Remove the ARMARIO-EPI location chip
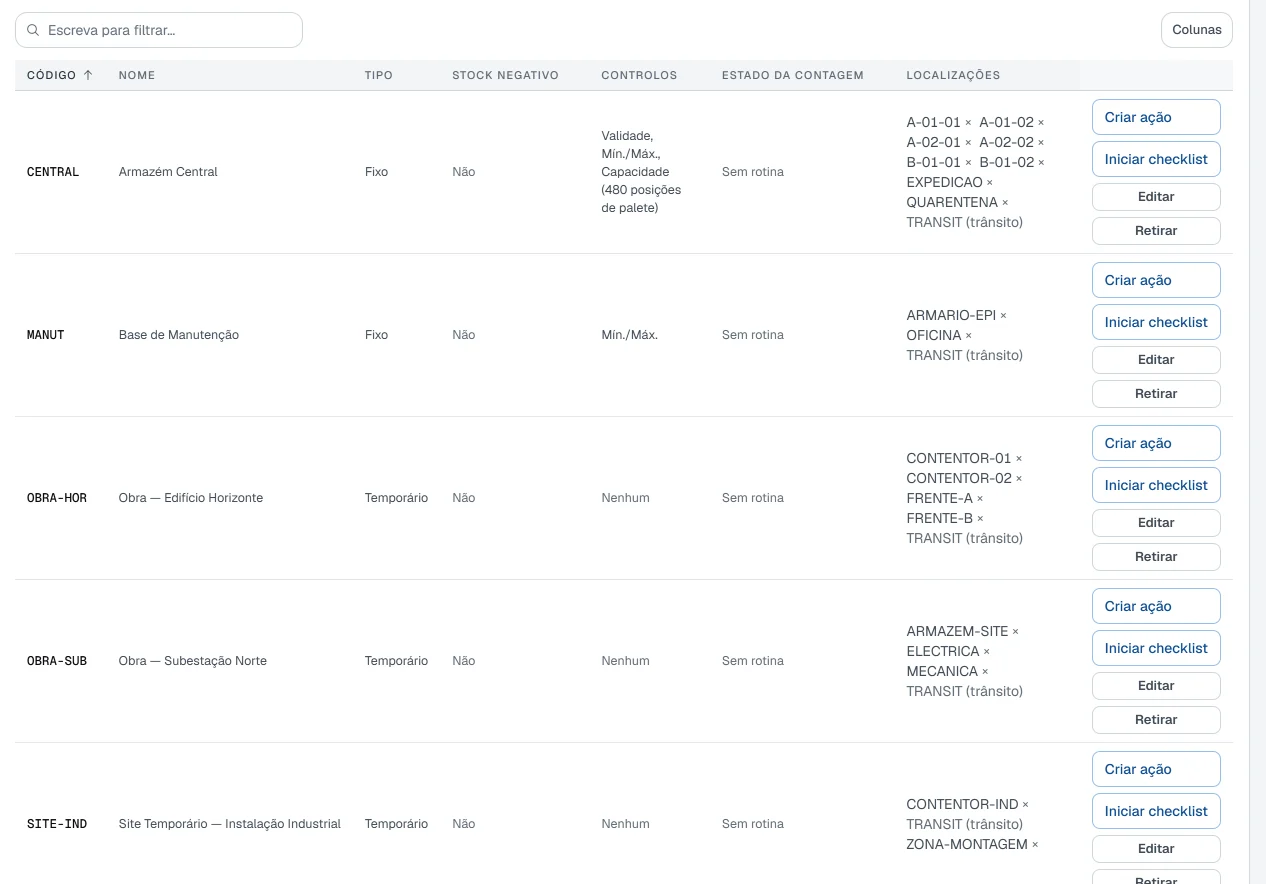1266x884 pixels. [x=1003, y=316]
